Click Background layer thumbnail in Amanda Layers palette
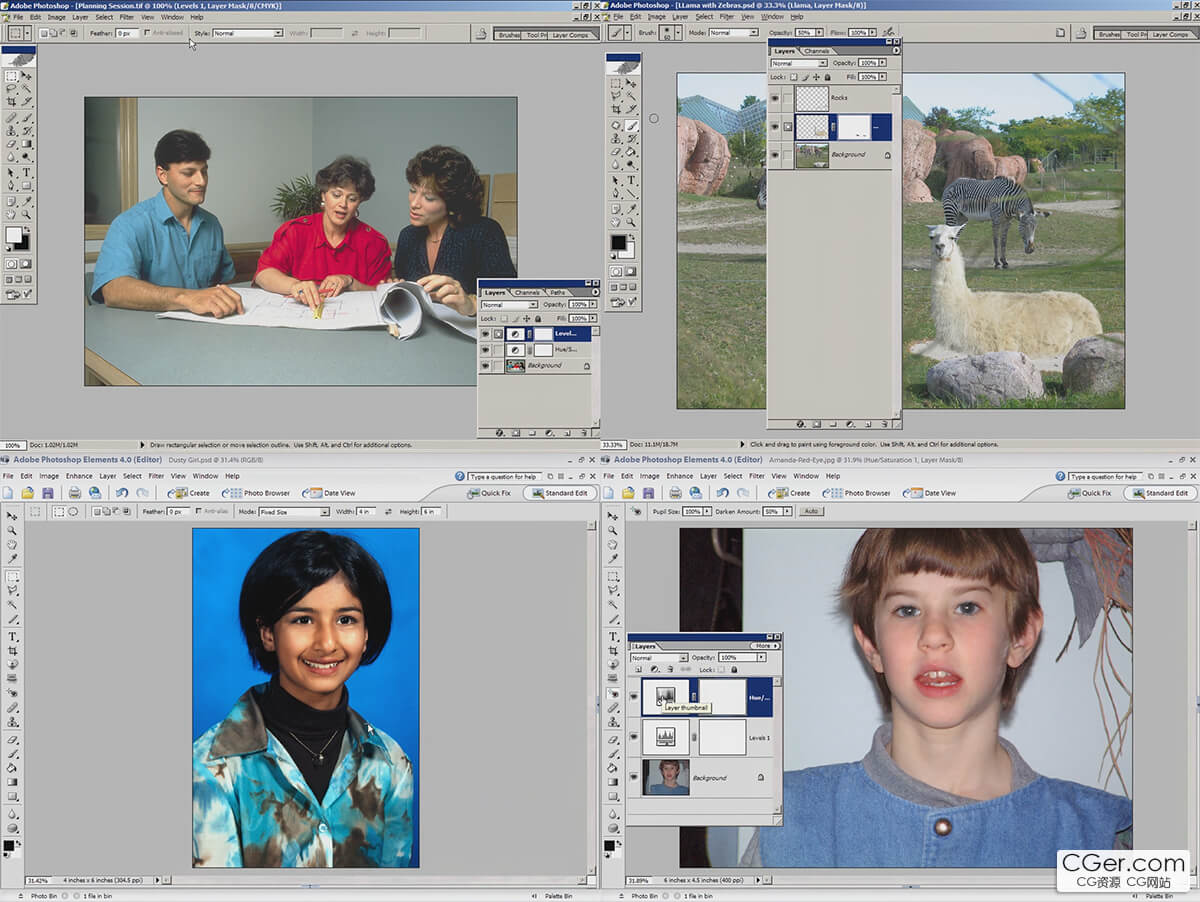1200x902 pixels. click(666, 777)
